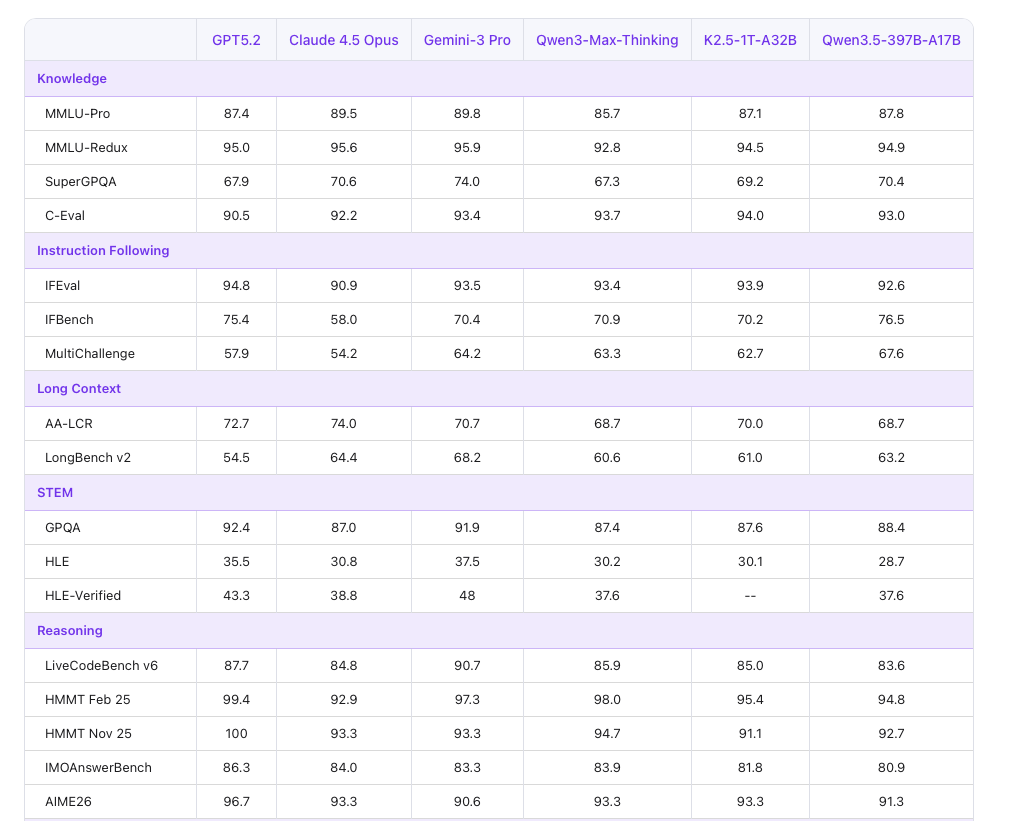Click the 64.2 MultiChallenge score for Gemini-3 Pro
Screen dimensions: 1017x821
click(467, 354)
